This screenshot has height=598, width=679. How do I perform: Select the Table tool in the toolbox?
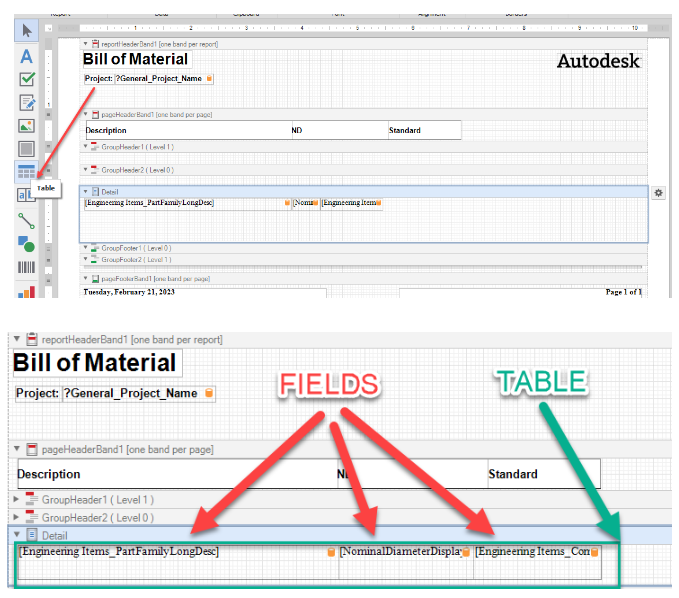coord(27,172)
